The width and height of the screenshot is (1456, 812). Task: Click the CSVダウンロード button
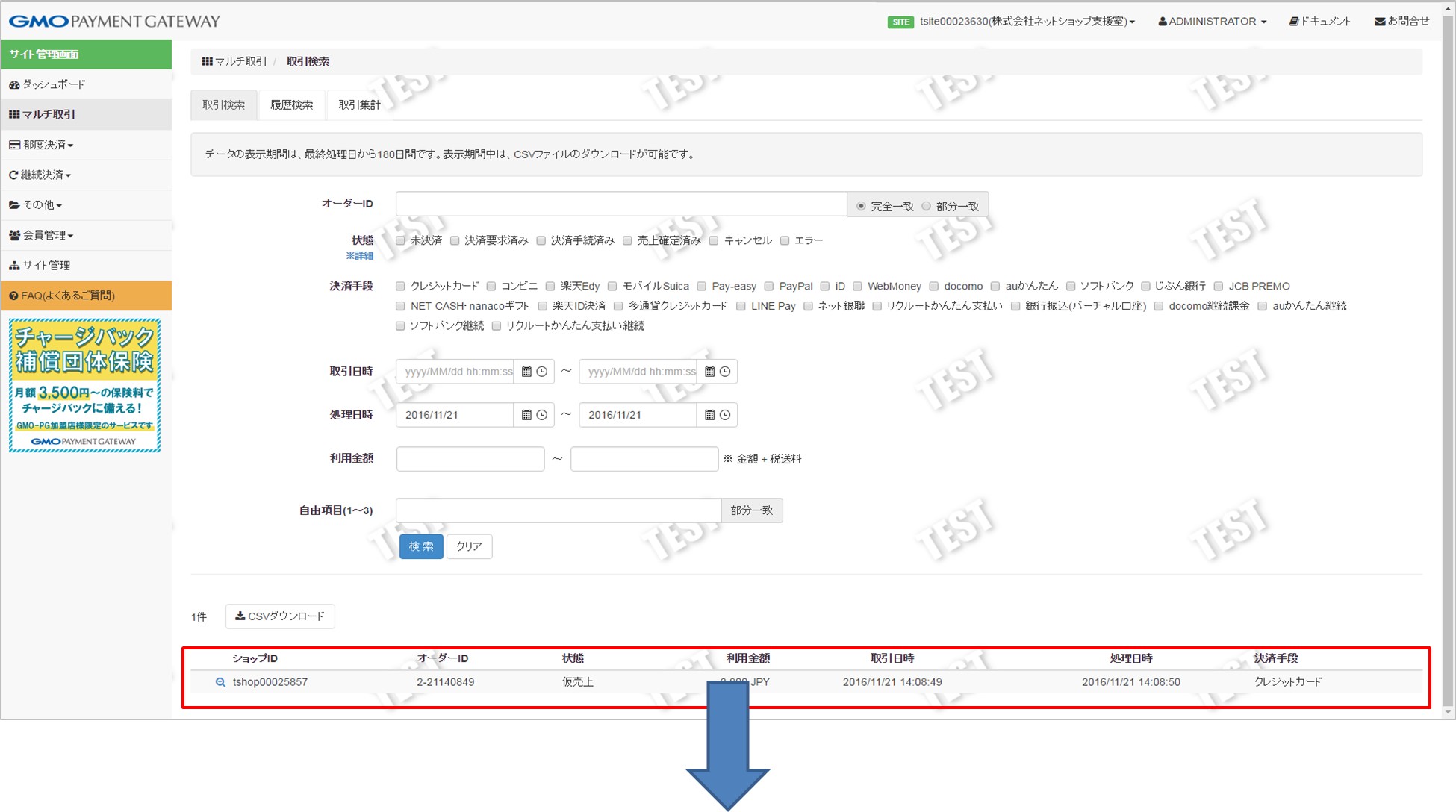click(280, 616)
